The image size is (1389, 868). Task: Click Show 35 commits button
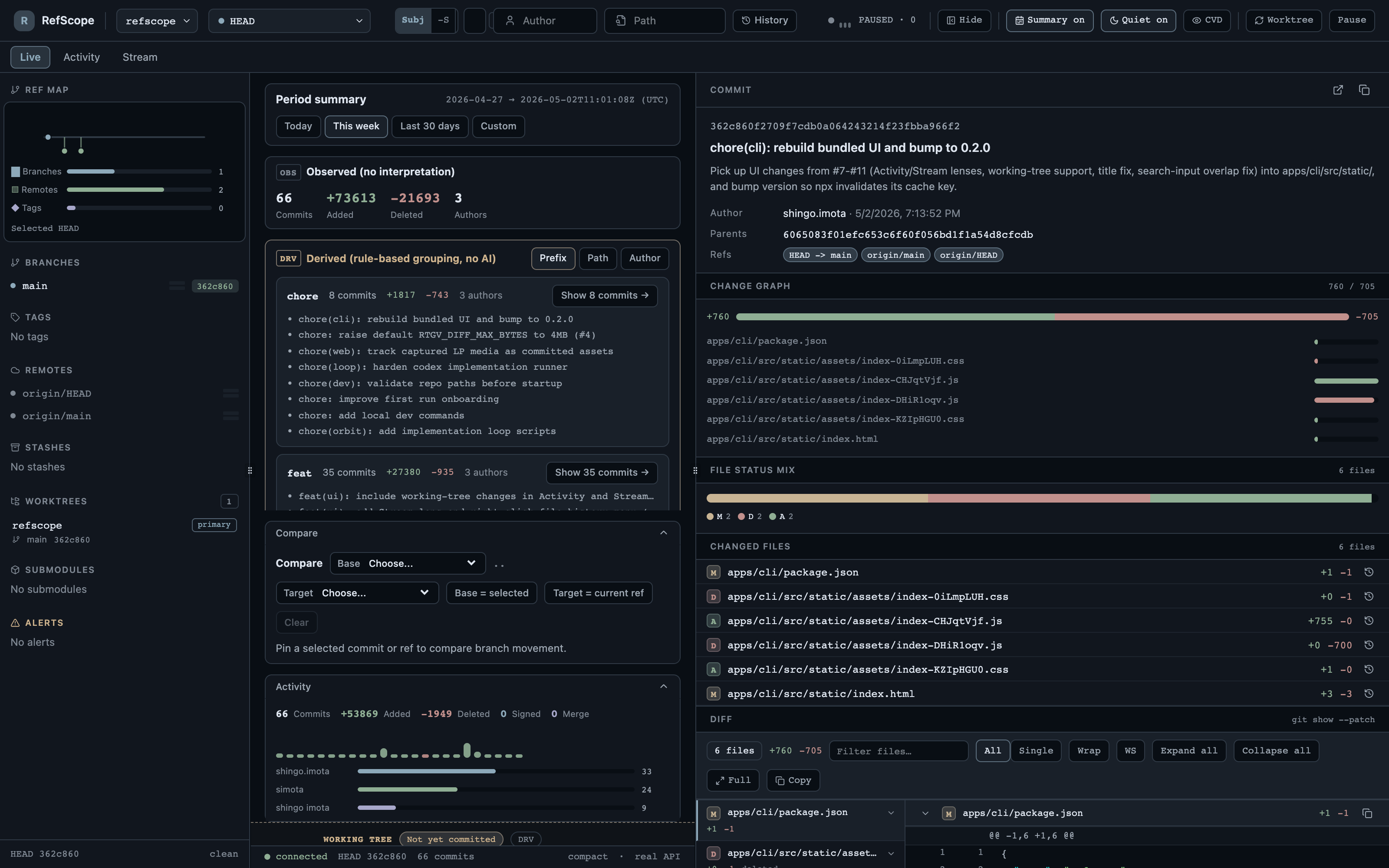pyautogui.click(x=602, y=473)
